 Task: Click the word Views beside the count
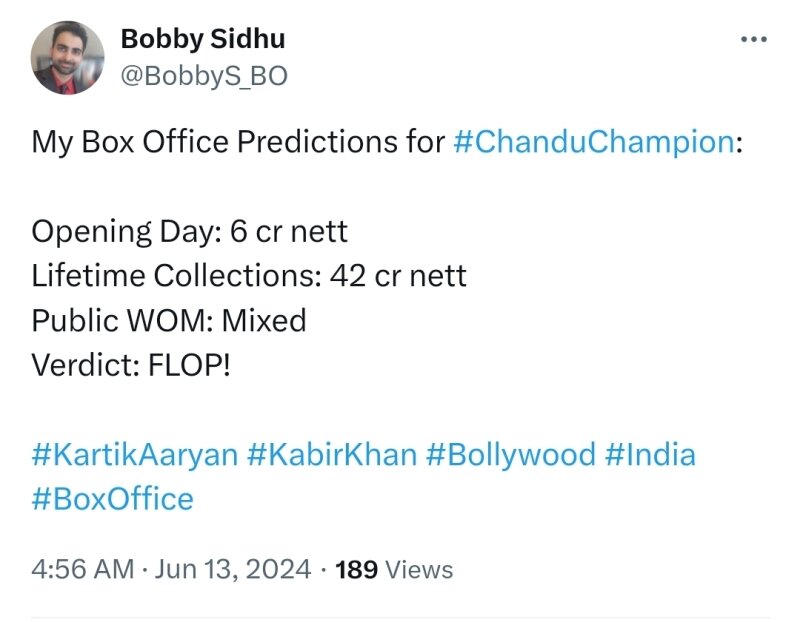[x=419, y=570]
